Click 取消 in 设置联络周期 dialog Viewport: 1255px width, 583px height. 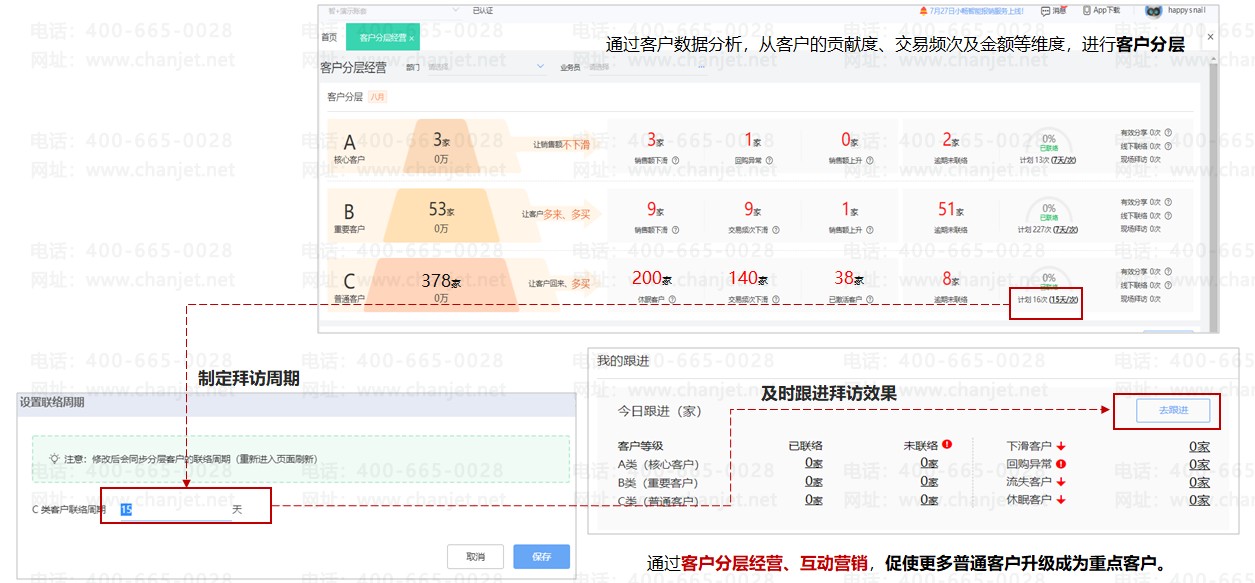pos(475,556)
